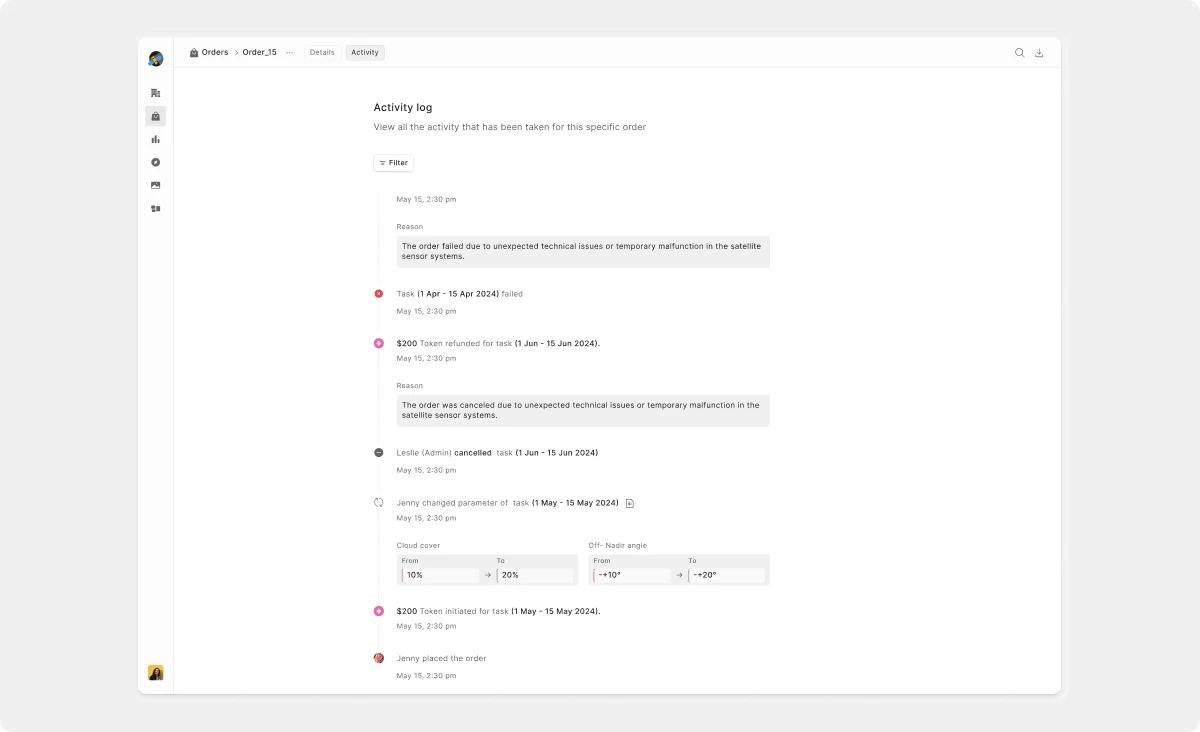Click the Jenny changed parameter of task entry

tap(508, 503)
